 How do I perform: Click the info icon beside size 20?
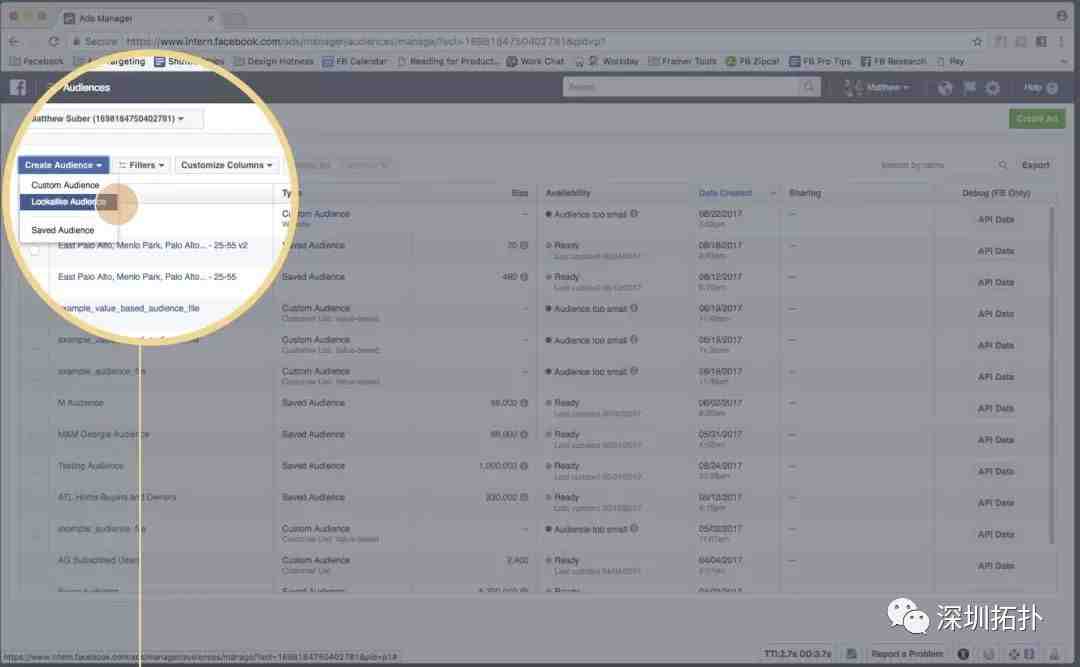coord(524,245)
